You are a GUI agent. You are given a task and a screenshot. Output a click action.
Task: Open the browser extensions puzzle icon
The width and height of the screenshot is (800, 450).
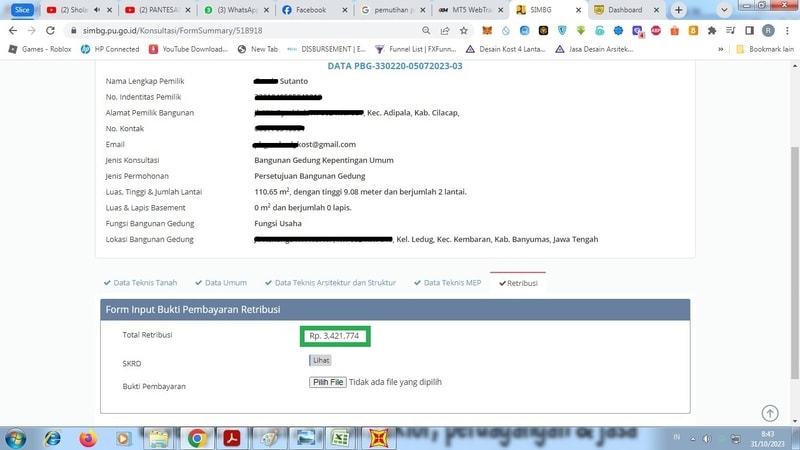point(712,30)
